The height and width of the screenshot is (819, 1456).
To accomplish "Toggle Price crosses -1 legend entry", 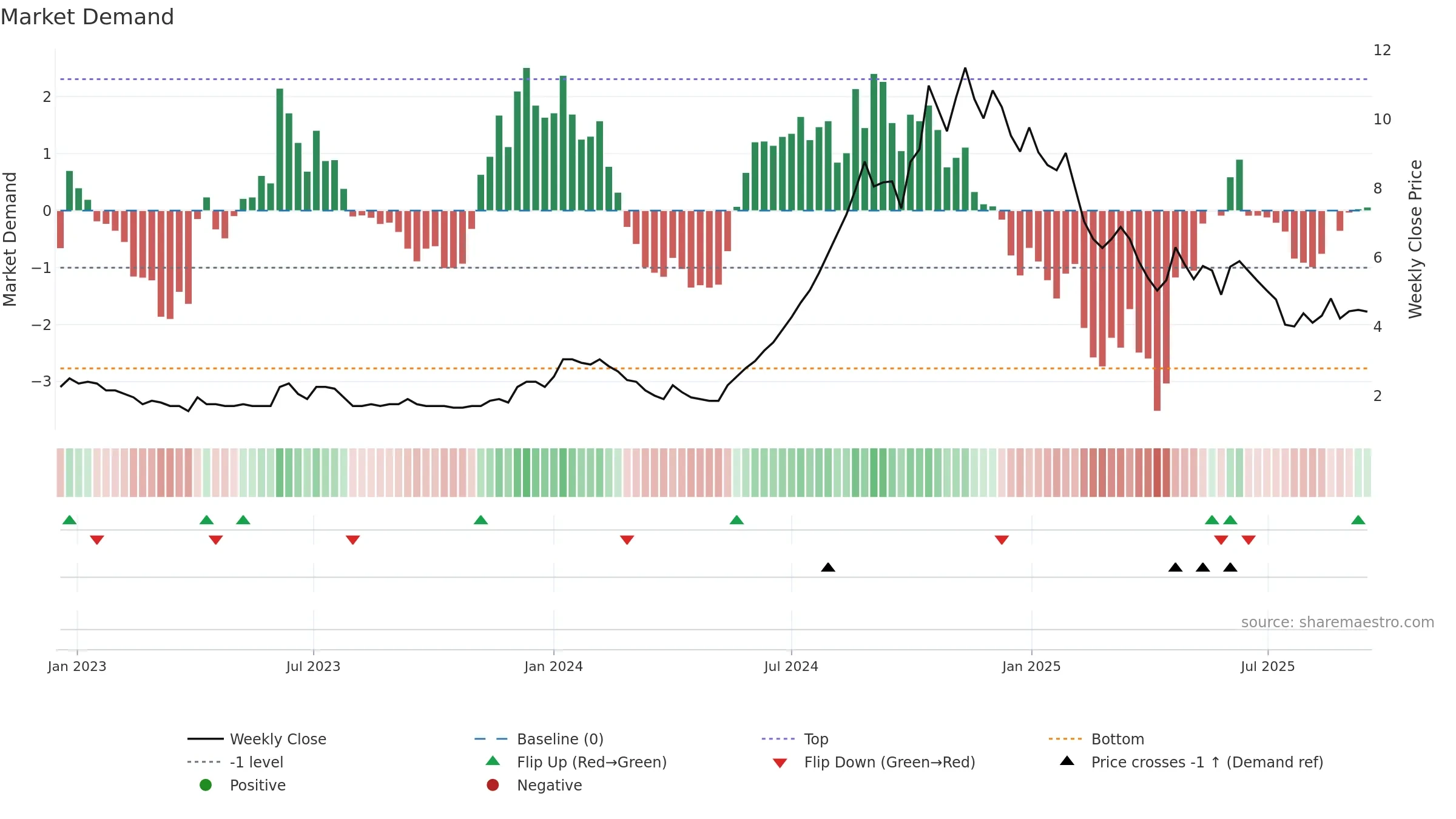I will 1191,762.
